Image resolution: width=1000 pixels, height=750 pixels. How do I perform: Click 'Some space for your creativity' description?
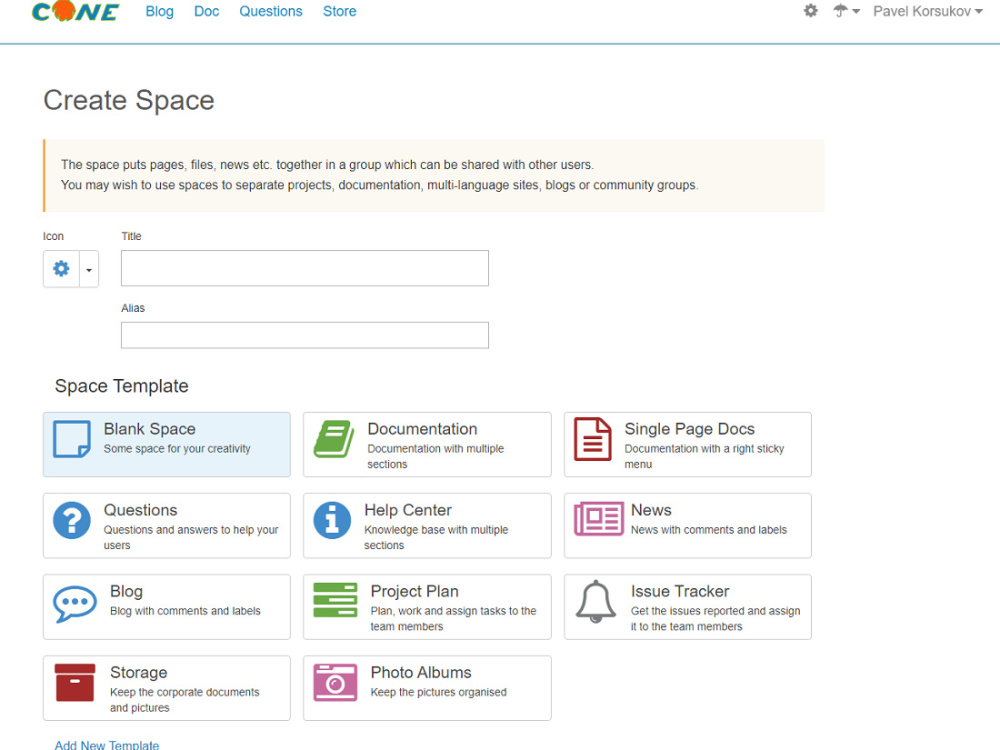[x=177, y=448]
